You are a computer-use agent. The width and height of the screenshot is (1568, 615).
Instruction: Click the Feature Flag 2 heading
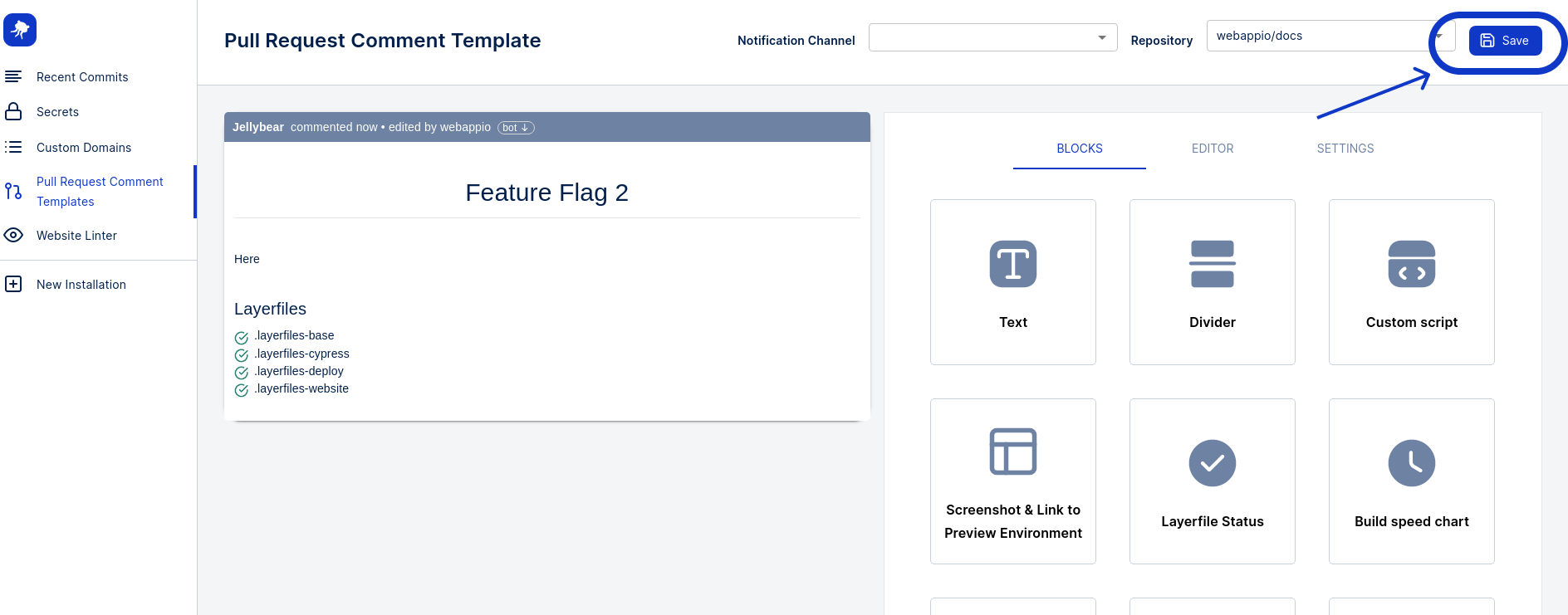pos(546,193)
